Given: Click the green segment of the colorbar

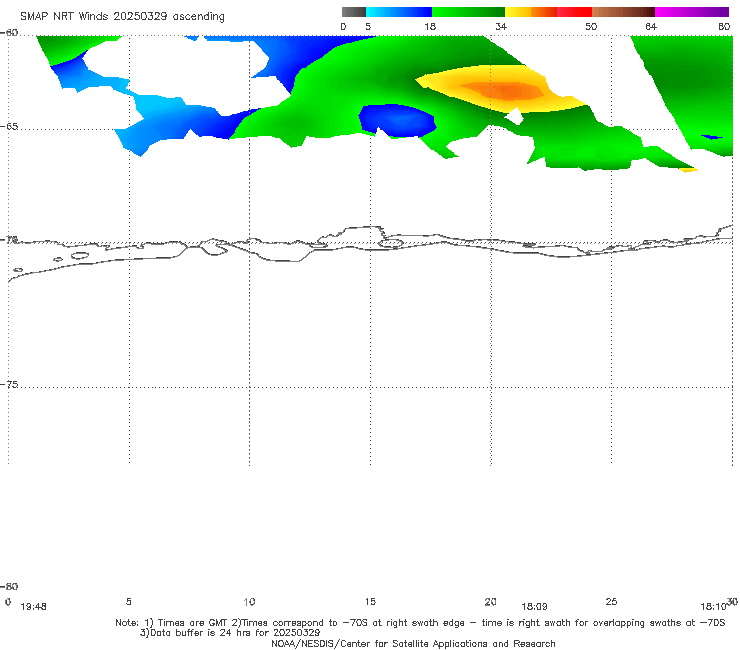Looking at the screenshot, I should click(468, 12).
